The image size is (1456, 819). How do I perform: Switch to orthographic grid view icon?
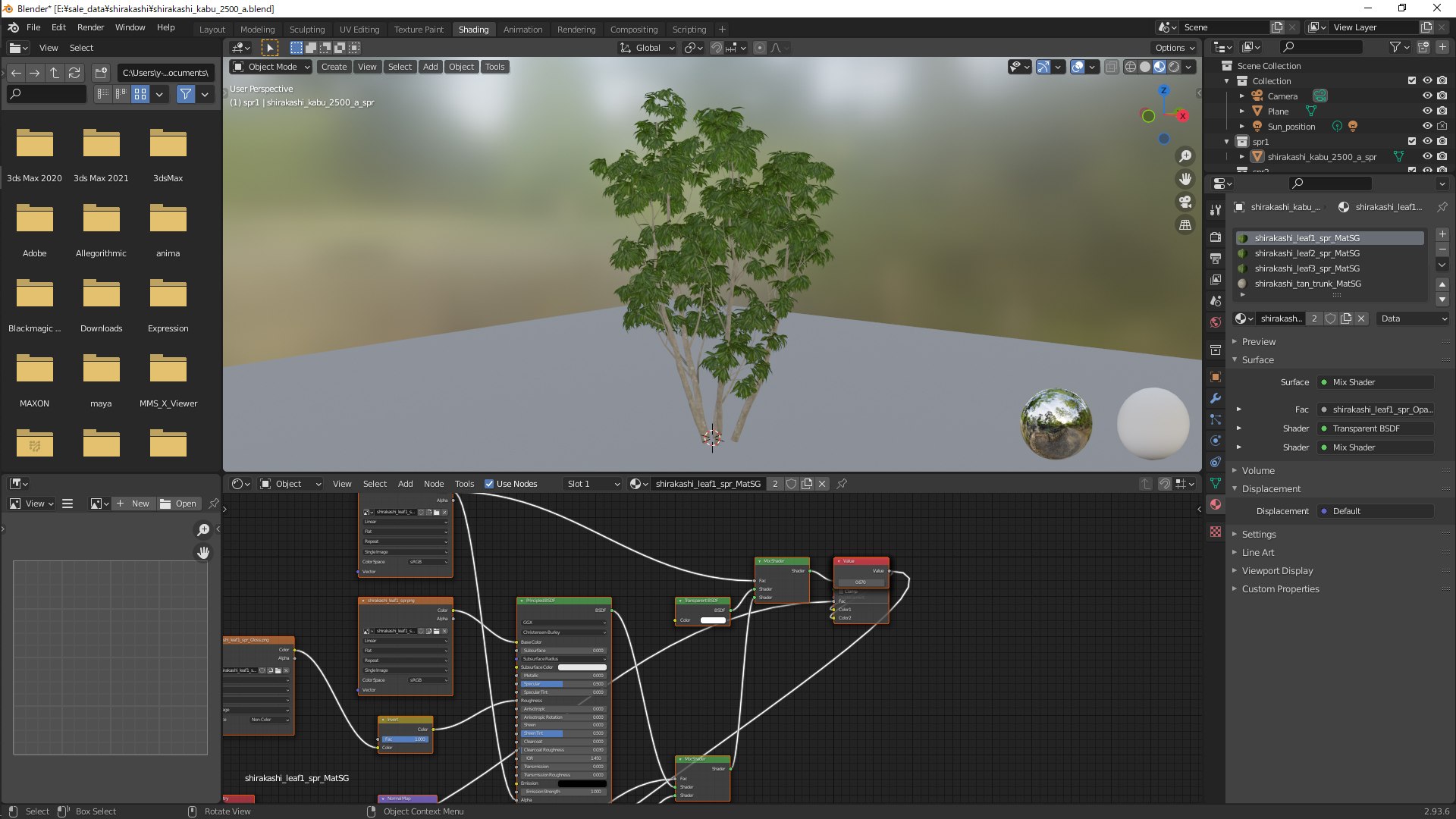(1185, 225)
